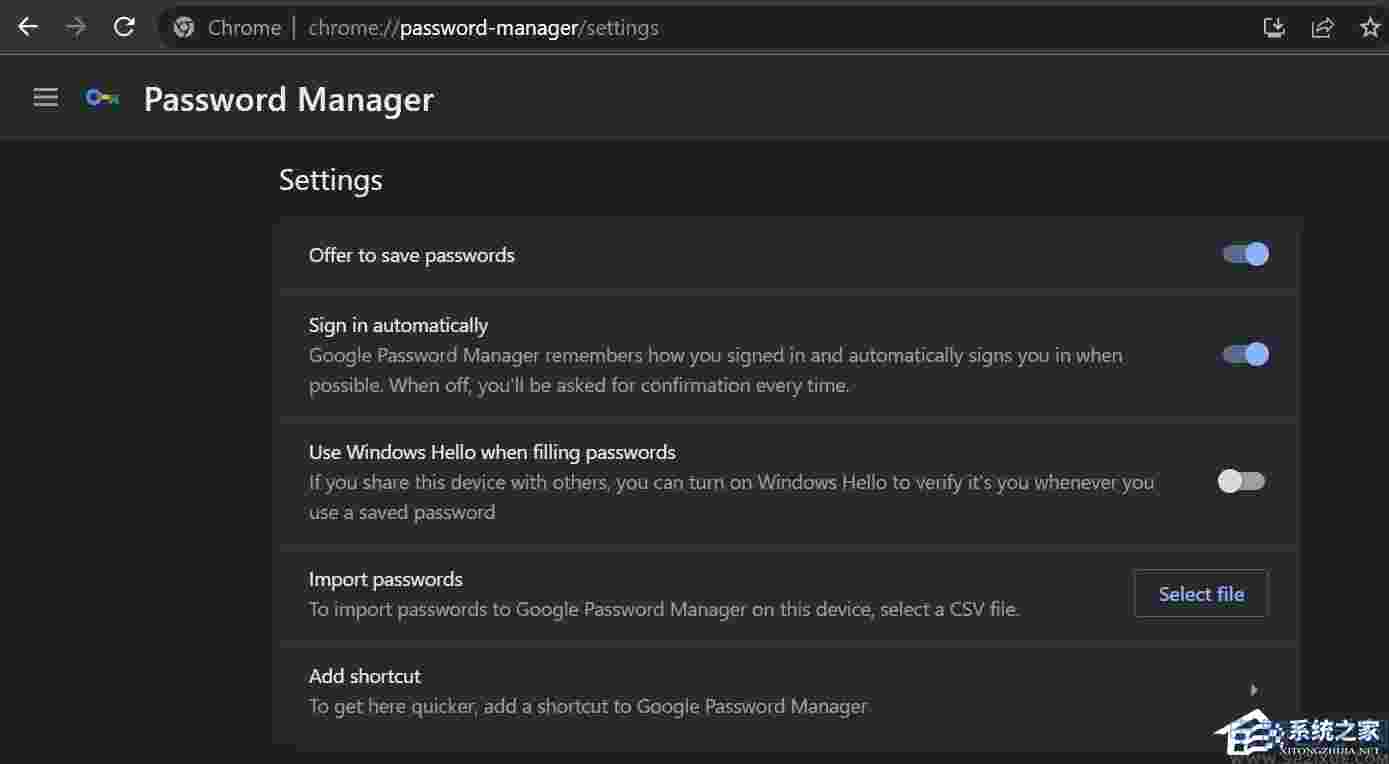Image resolution: width=1389 pixels, height=764 pixels.
Task: Click the chrome://password-manager/settings URL
Action: point(483,28)
